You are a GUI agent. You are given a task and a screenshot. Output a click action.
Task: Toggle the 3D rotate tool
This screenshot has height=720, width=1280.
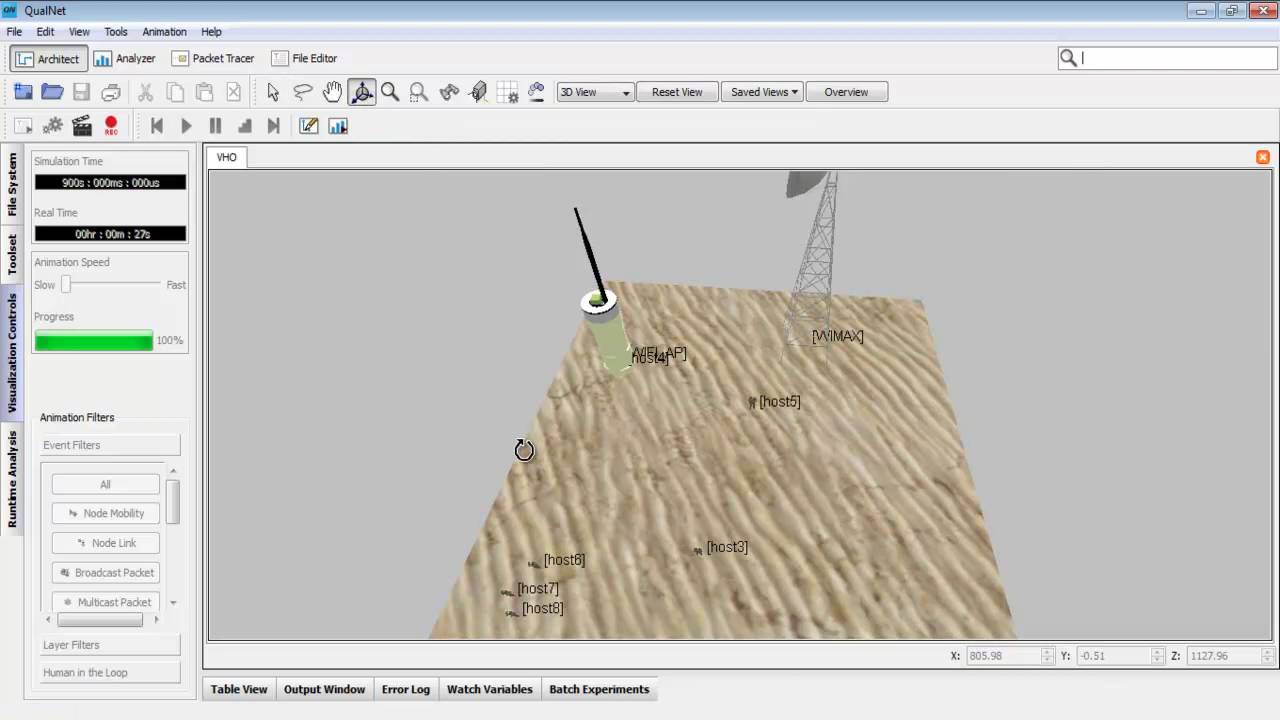(x=362, y=92)
